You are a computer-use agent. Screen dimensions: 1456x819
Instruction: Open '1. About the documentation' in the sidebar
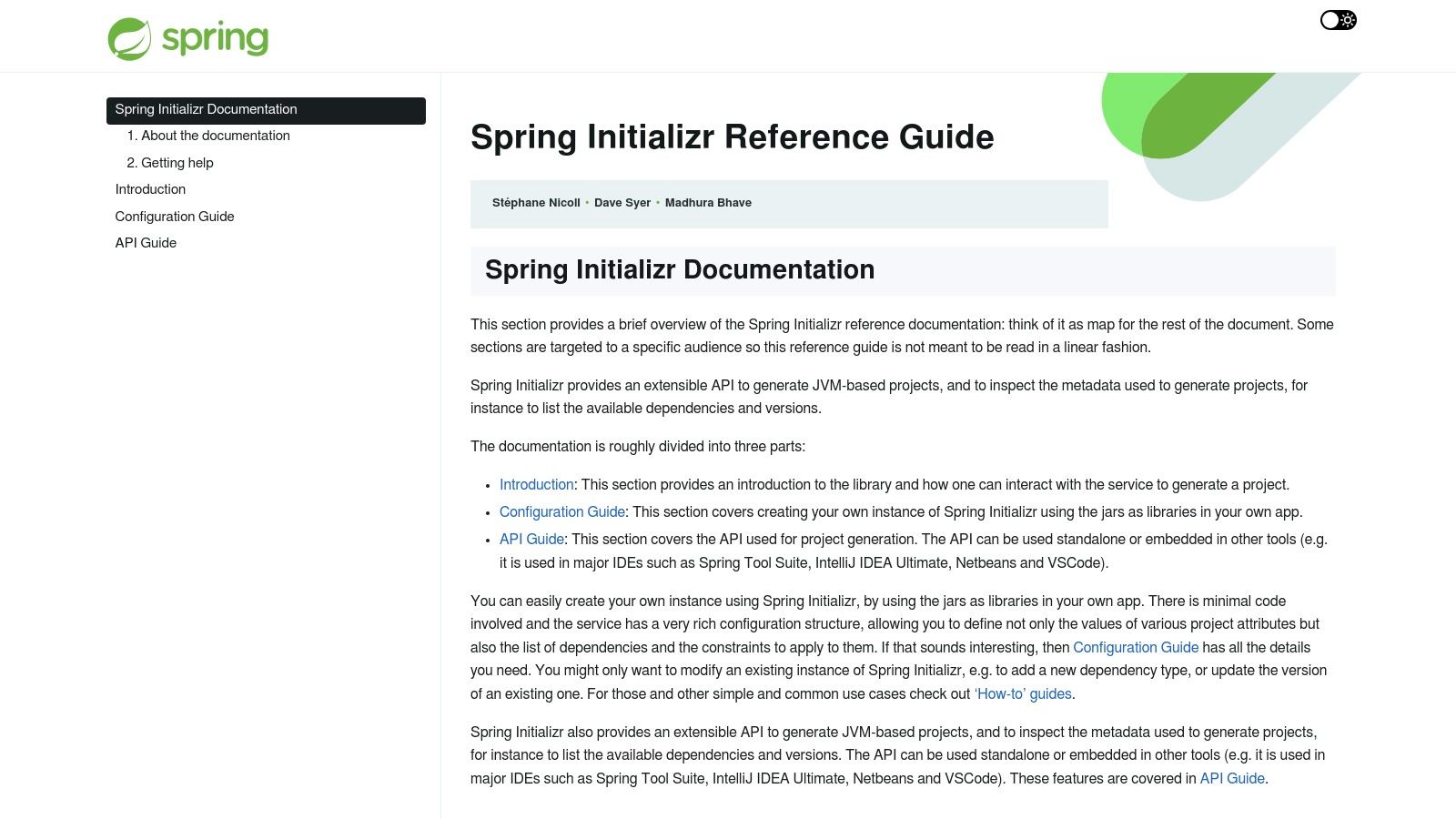tap(208, 135)
